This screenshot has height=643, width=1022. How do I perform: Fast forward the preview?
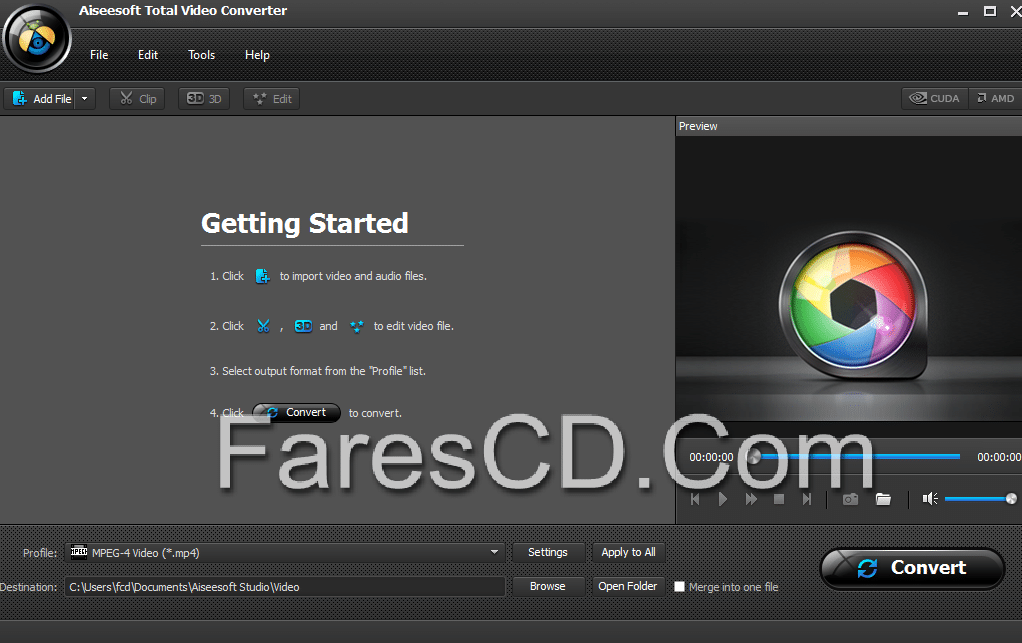point(751,499)
